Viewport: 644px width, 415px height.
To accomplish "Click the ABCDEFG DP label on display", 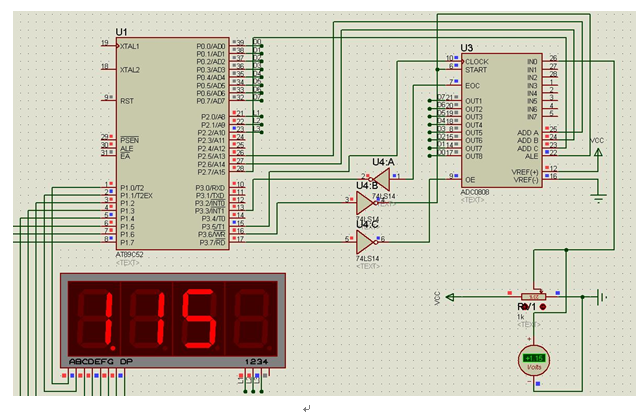I will coord(101,362).
